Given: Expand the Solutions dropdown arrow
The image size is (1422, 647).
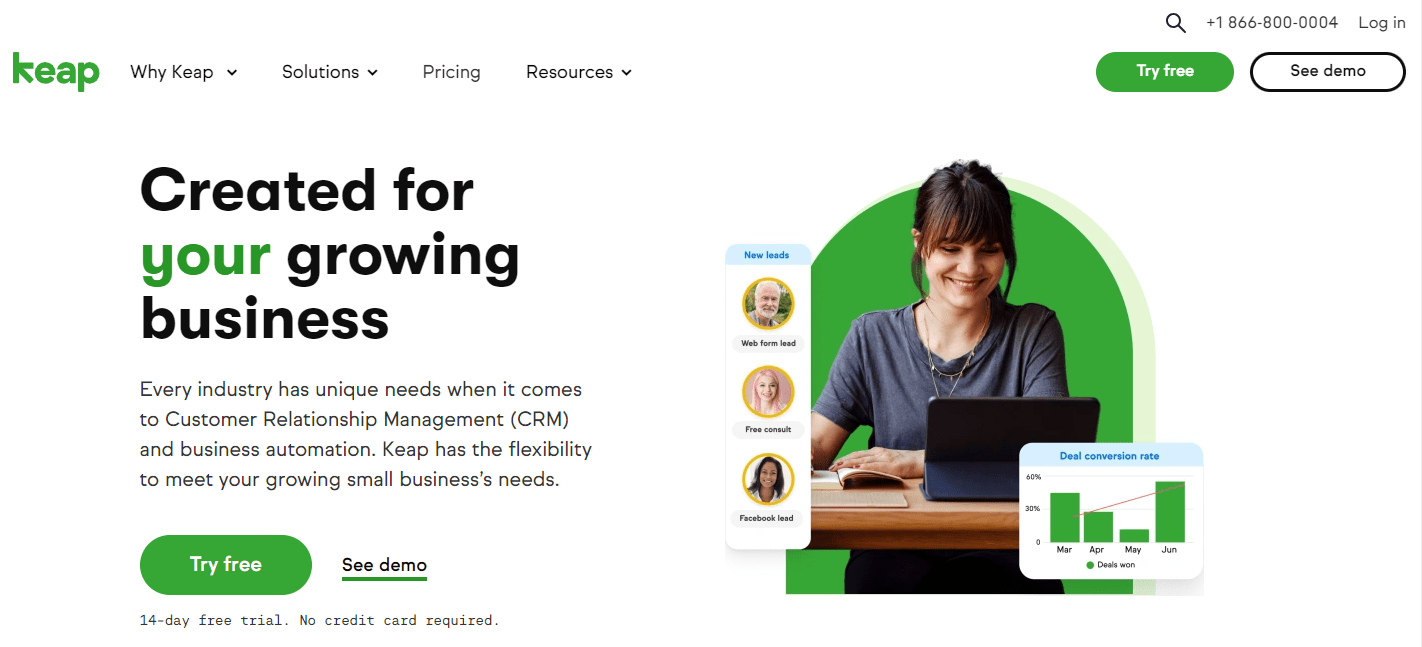Looking at the screenshot, I should (372, 73).
